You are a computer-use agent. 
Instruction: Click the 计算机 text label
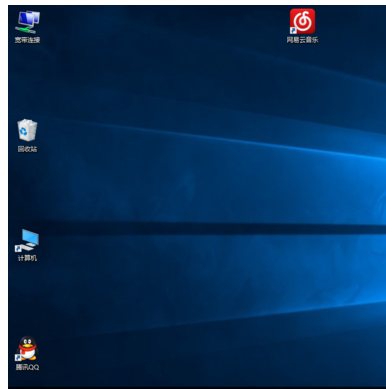point(27,258)
